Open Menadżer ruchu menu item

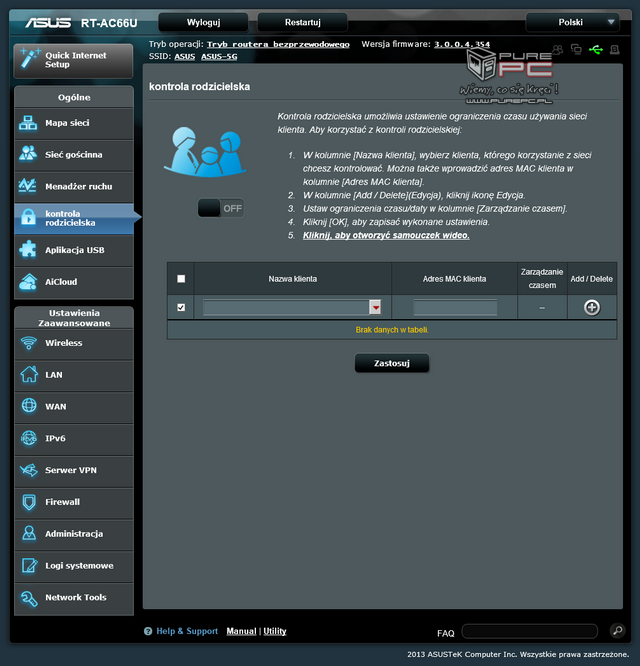[74, 186]
